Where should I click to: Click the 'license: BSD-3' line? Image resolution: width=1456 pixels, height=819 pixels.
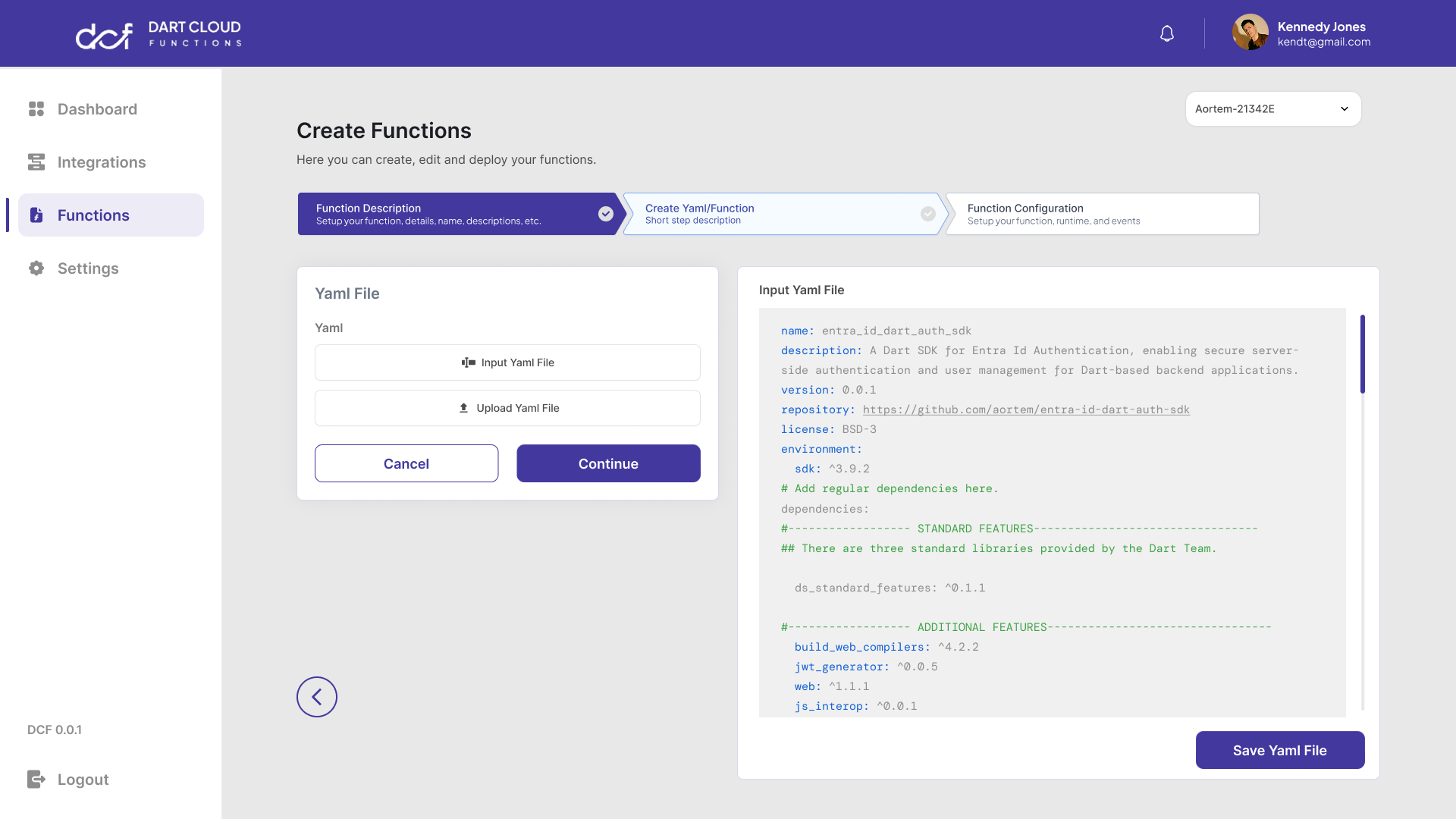(x=829, y=429)
